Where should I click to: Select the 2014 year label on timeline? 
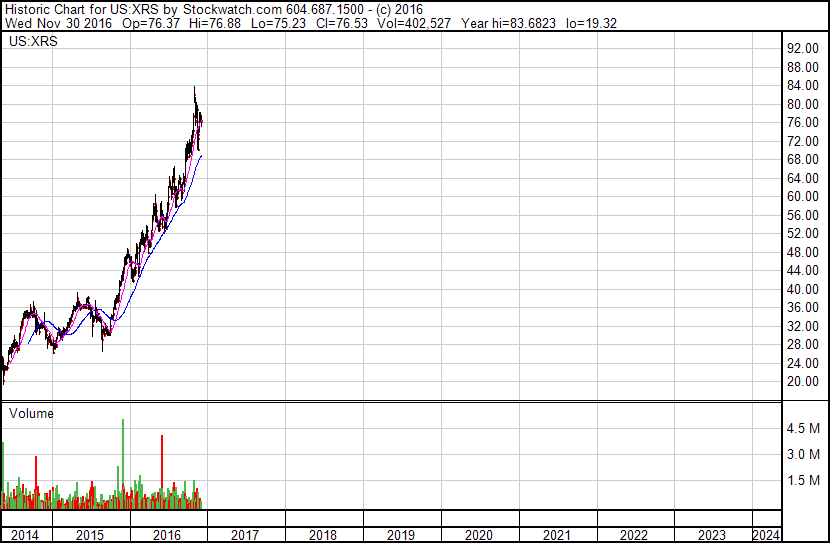[x=25, y=535]
